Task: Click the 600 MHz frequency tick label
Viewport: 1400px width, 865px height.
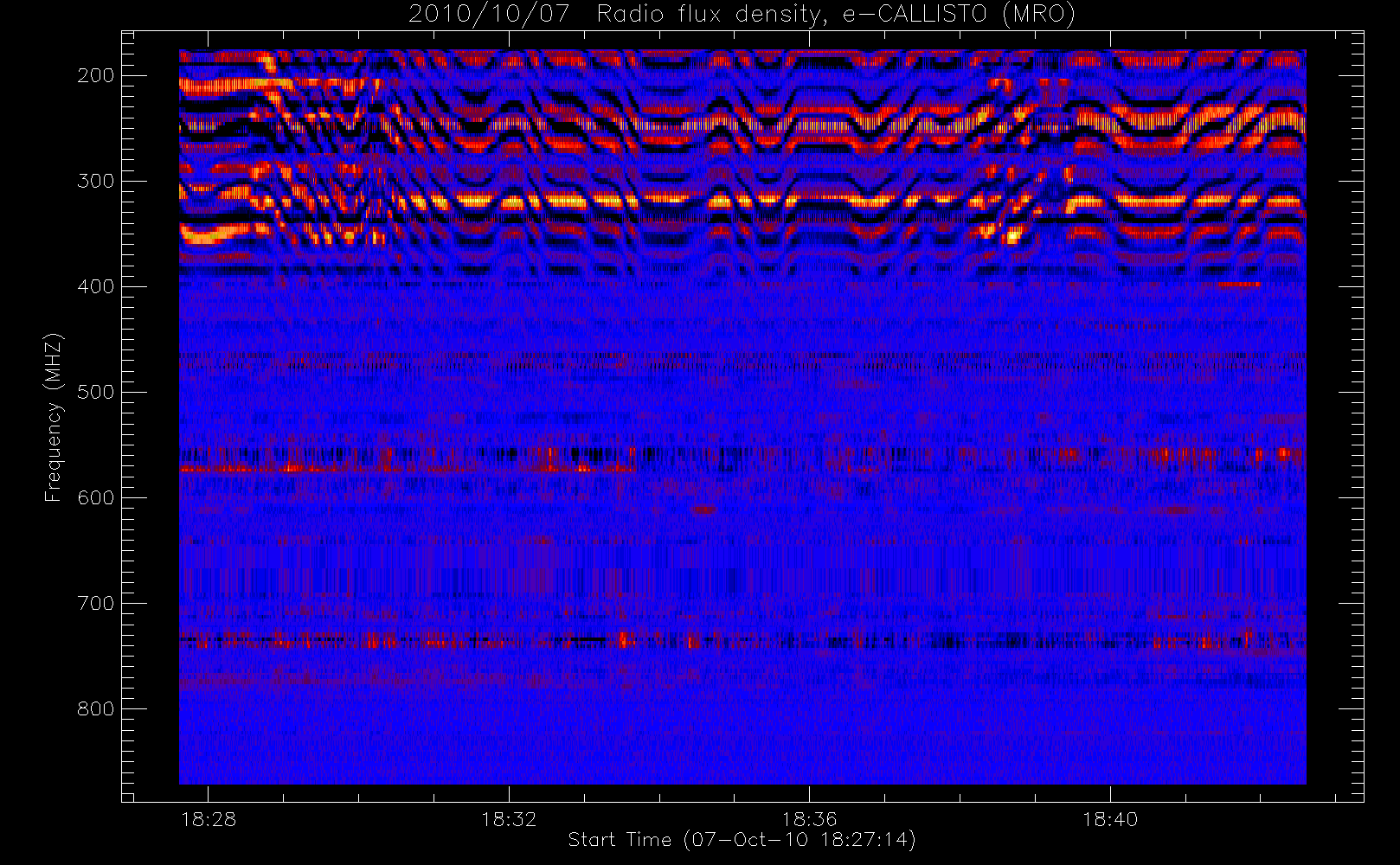Action: click(95, 497)
